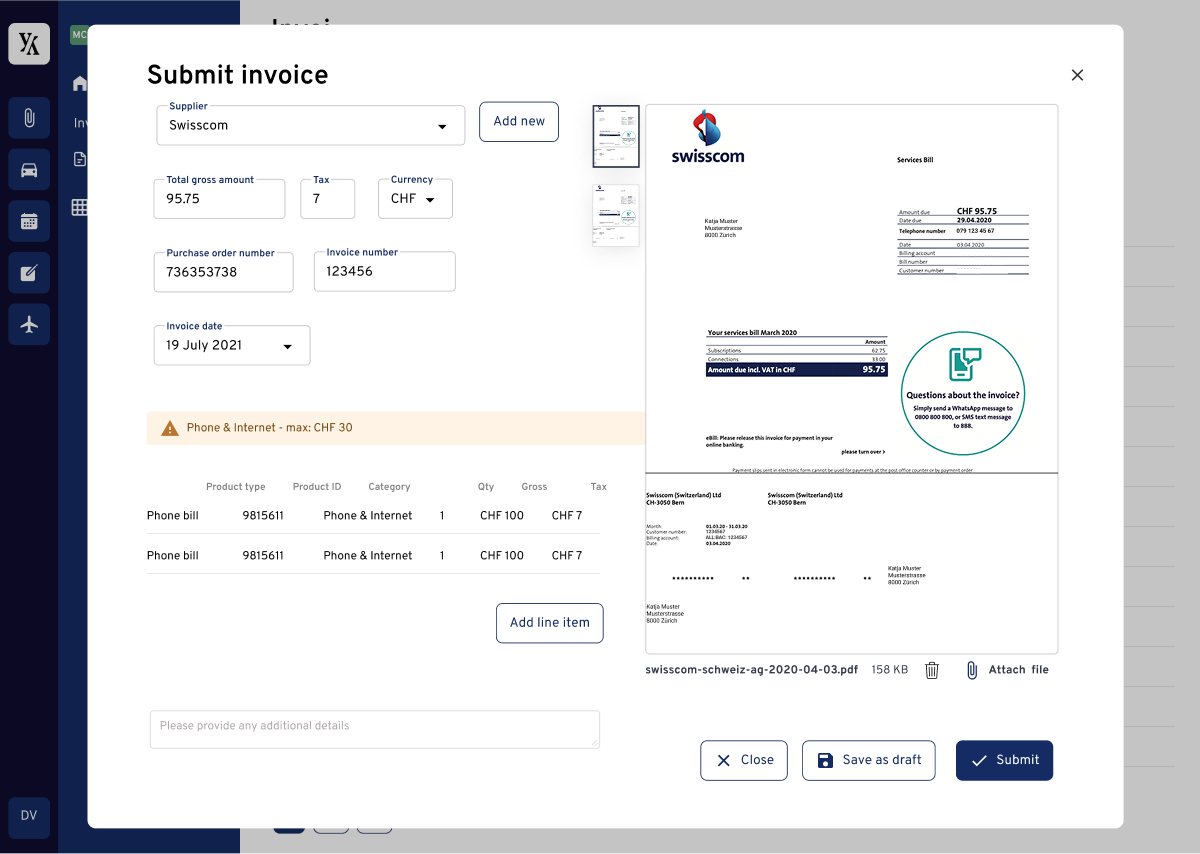Open the Supplier dropdown showing Swisscom

310,125
